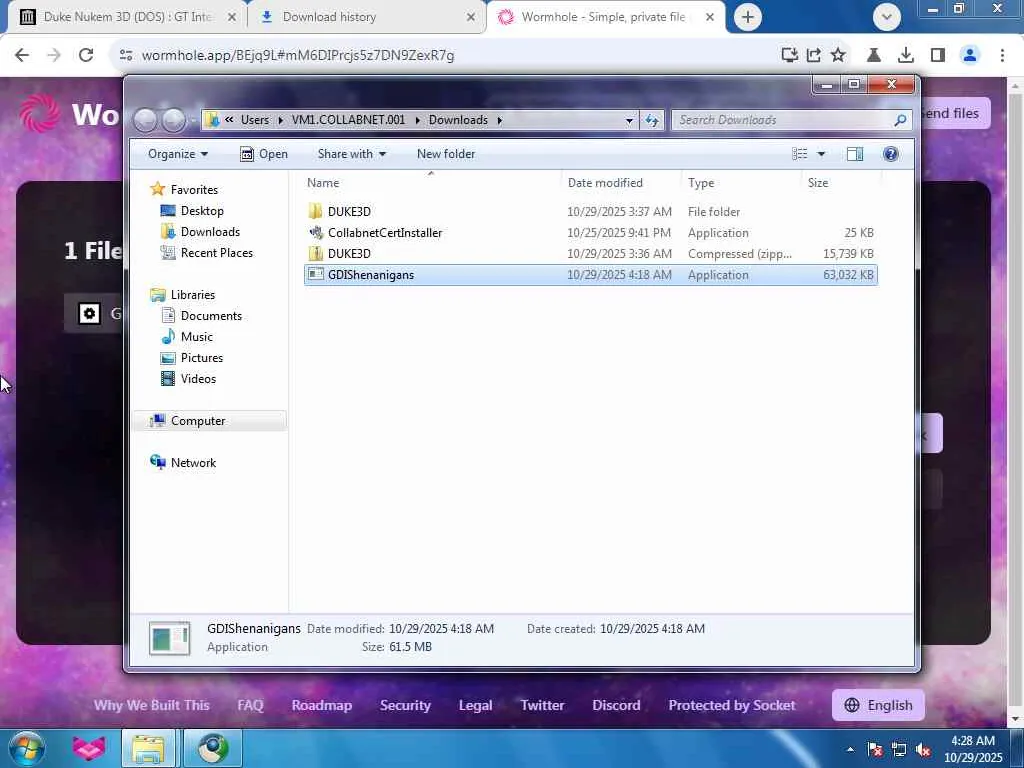Open a new browser tab

[748, 17]
